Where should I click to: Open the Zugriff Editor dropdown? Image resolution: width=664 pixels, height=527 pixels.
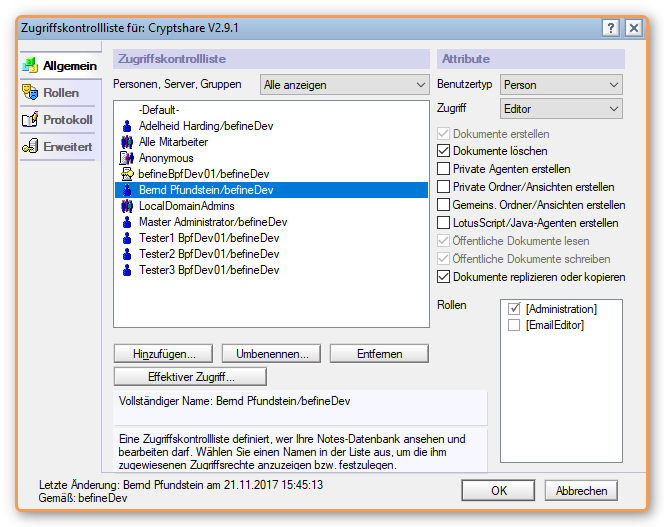[561, 109]
